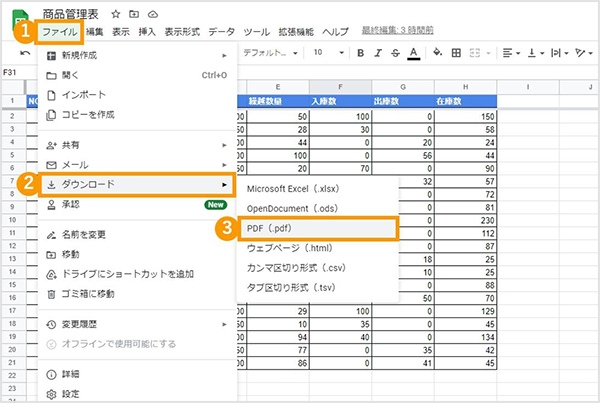Toggle italic formatting
This screenshot has height=403, width=600.
[378, 53]
